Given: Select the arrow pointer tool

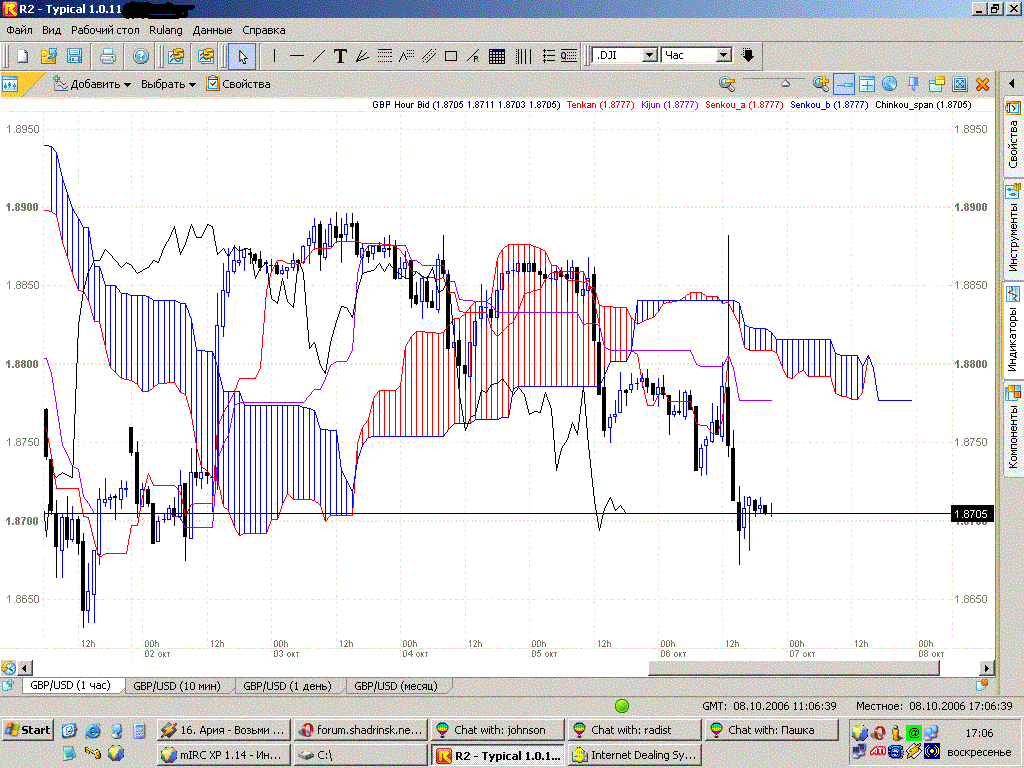Looking at the screenshot, I should (242, 56).
